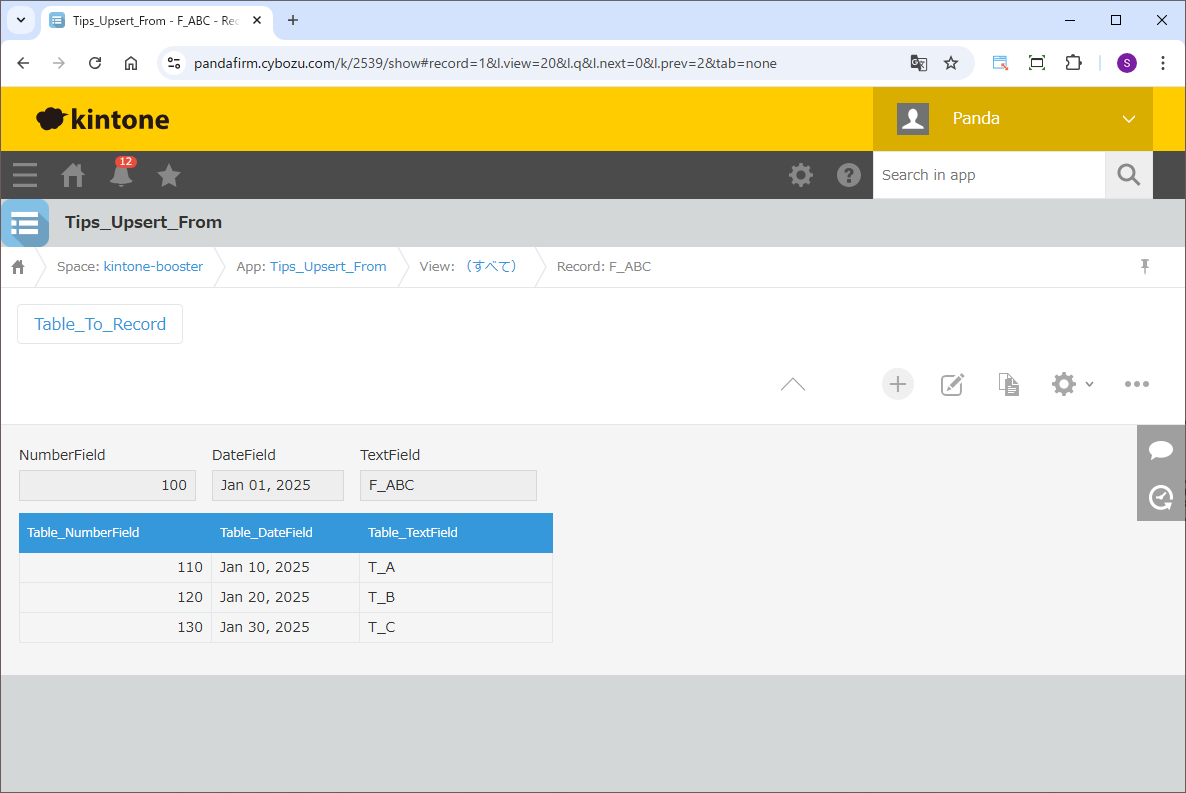Collapse the header with the up chevron
This screenshot has width=1186, height=793.
(x=792, y=384)
